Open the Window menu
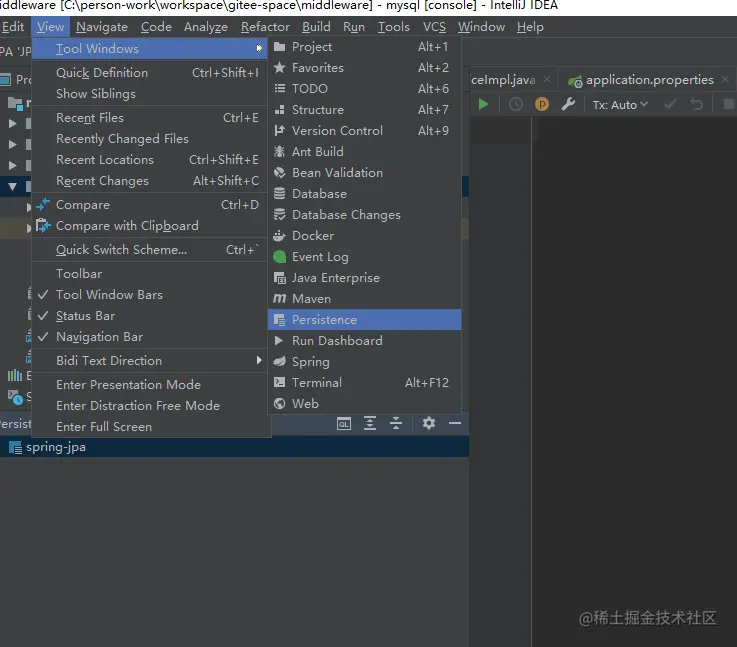737x647 pixels. pyautogui.click(x=481, y=27)
